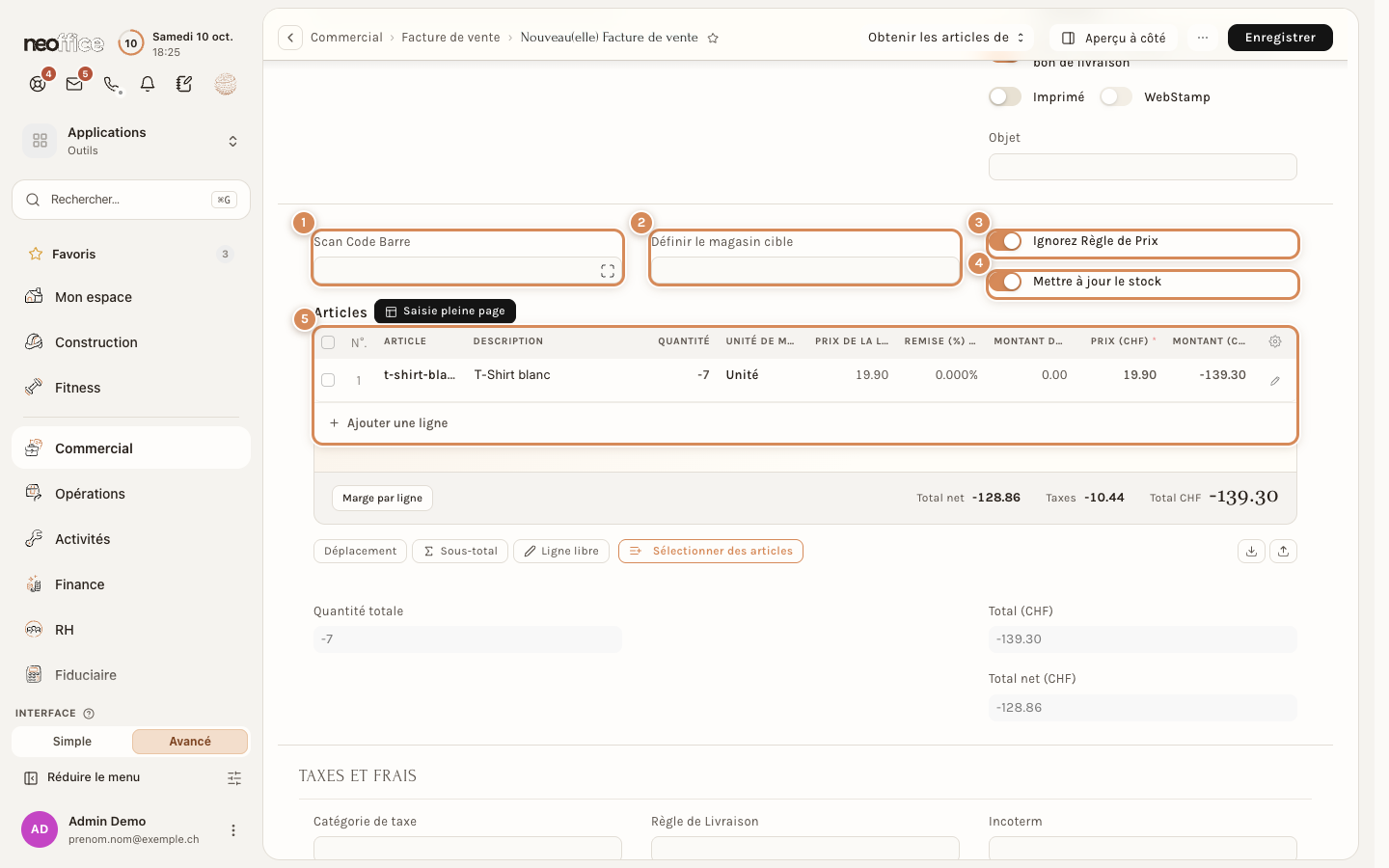Disable Mettre à jour le stock toggle
This screenshot has width=1389, height=868.
pyautogui.click(x=1005, y=282)
